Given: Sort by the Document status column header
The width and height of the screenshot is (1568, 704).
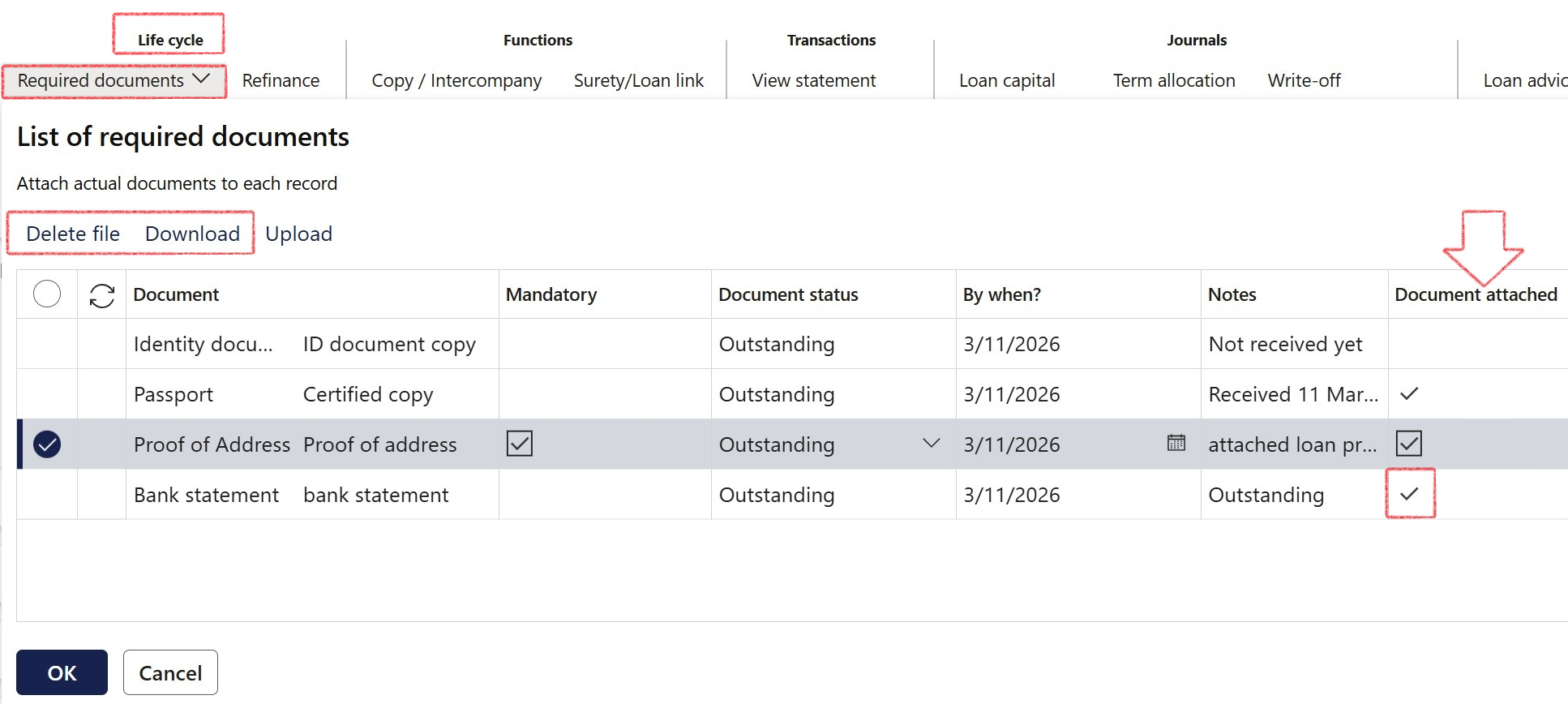Looking at the screenshot, I should point(788,294).
